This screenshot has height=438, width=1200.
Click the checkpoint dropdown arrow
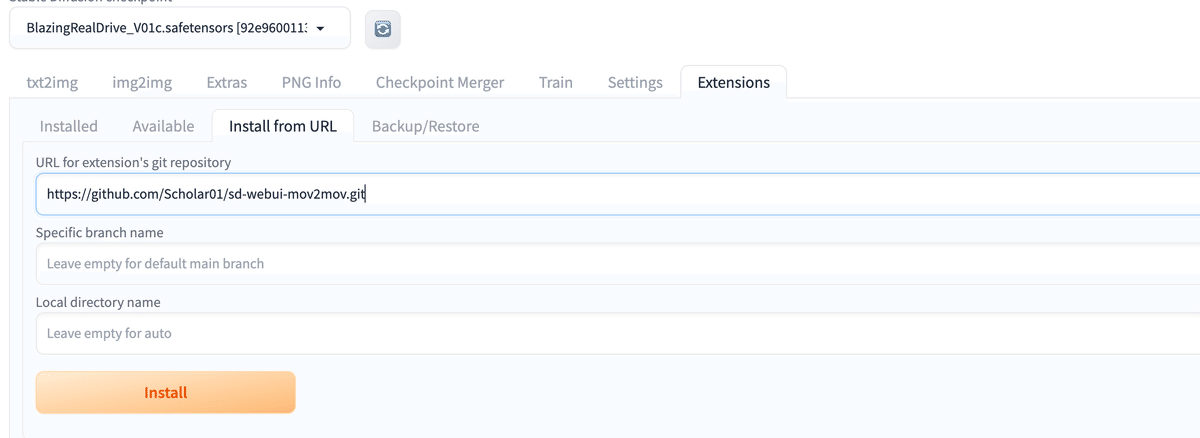(320, 28)
